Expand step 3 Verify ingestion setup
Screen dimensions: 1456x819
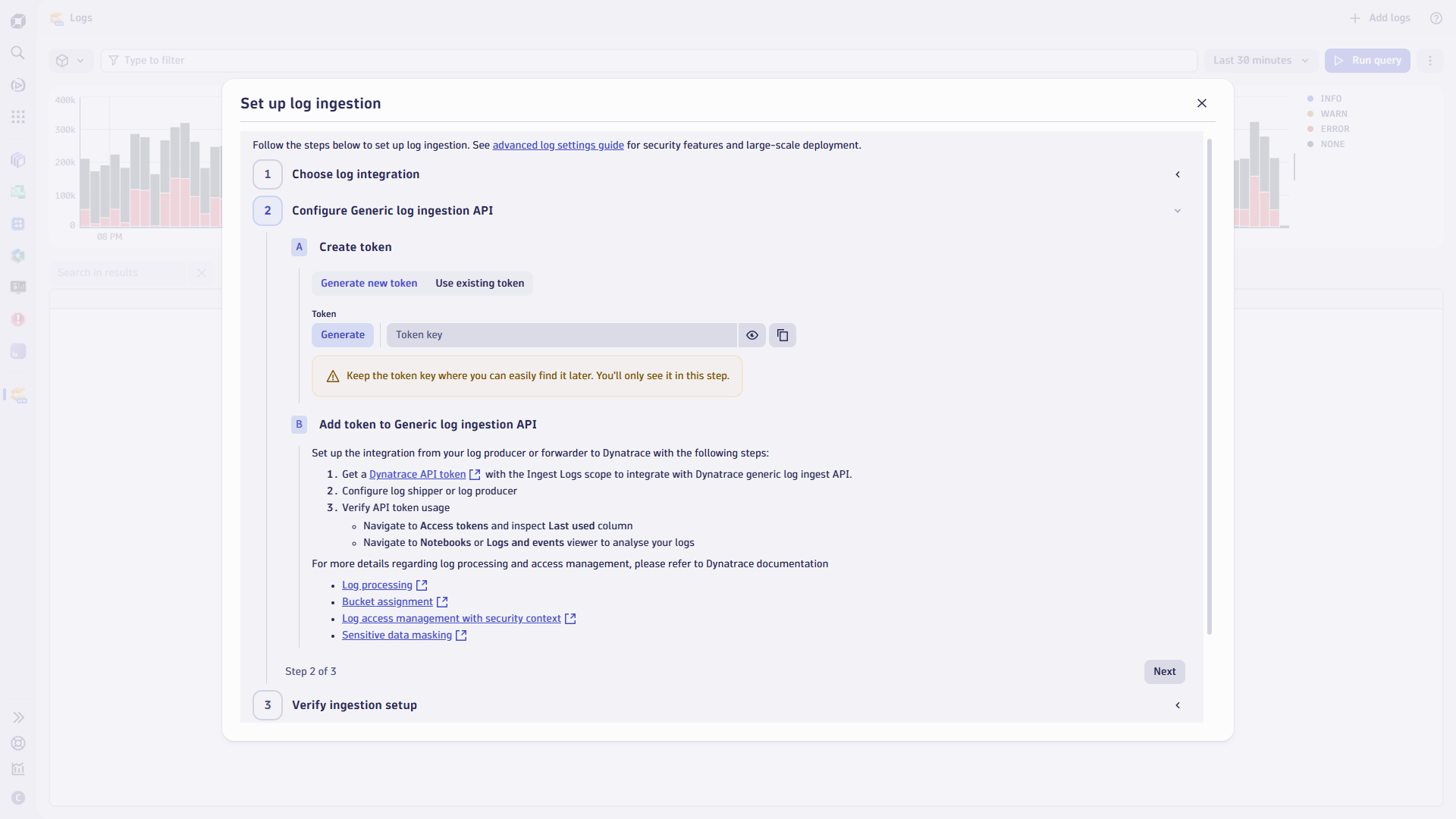[1178, 705]
